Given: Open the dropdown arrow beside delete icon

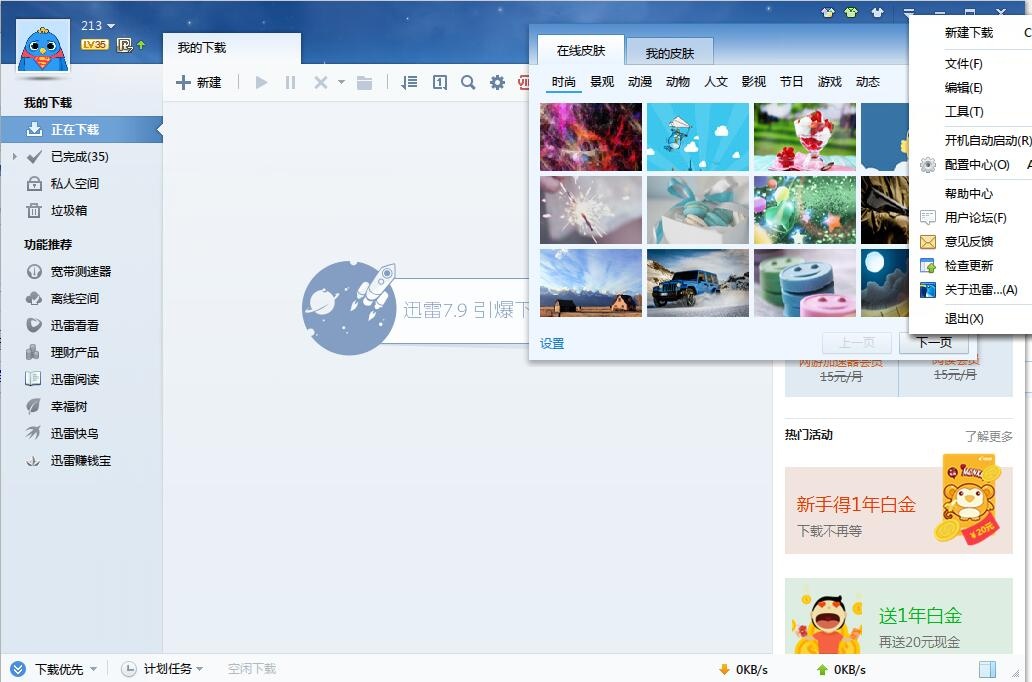Looking at the screenshot, I should click(x=341, y=82).
